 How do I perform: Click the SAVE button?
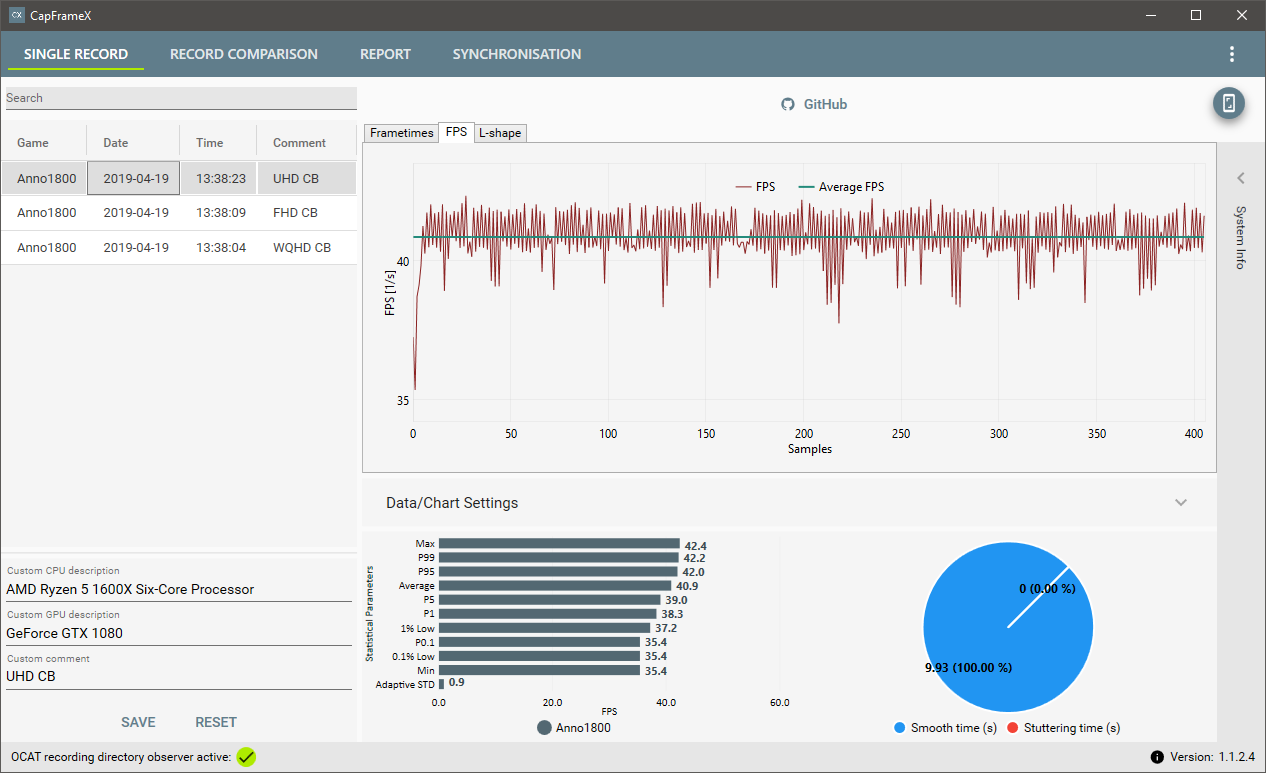coord(138,722)
